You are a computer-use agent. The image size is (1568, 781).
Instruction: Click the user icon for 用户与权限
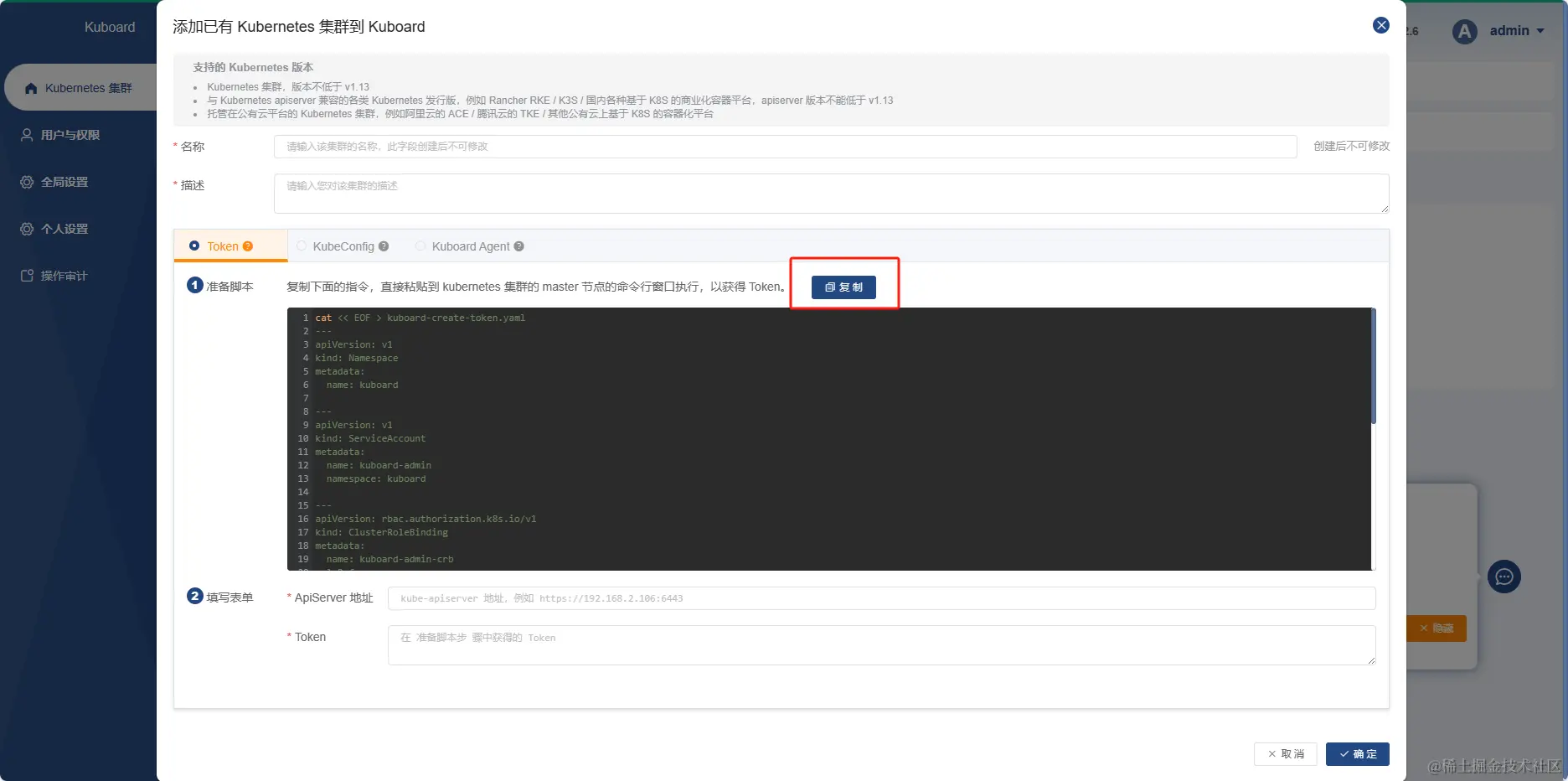(27, 135)
